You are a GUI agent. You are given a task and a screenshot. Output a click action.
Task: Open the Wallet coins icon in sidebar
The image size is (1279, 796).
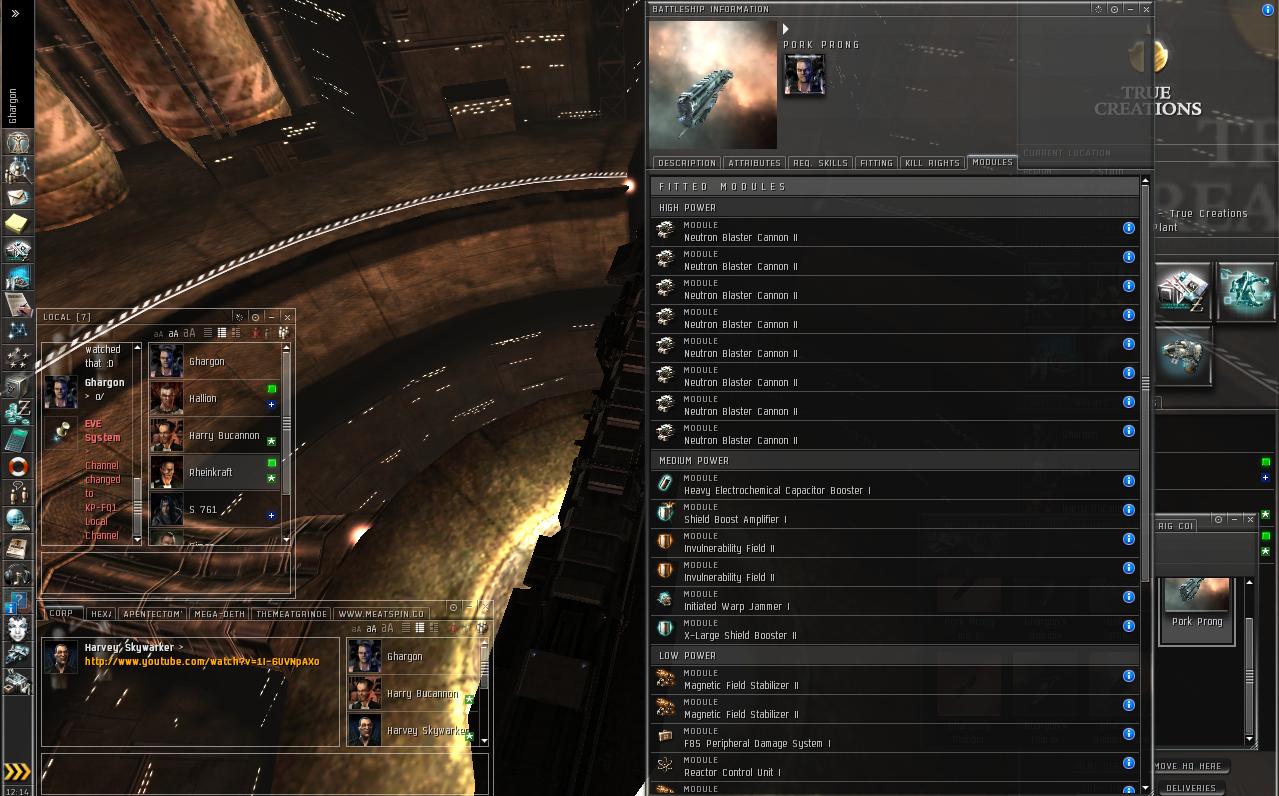(x=17, y=412)
